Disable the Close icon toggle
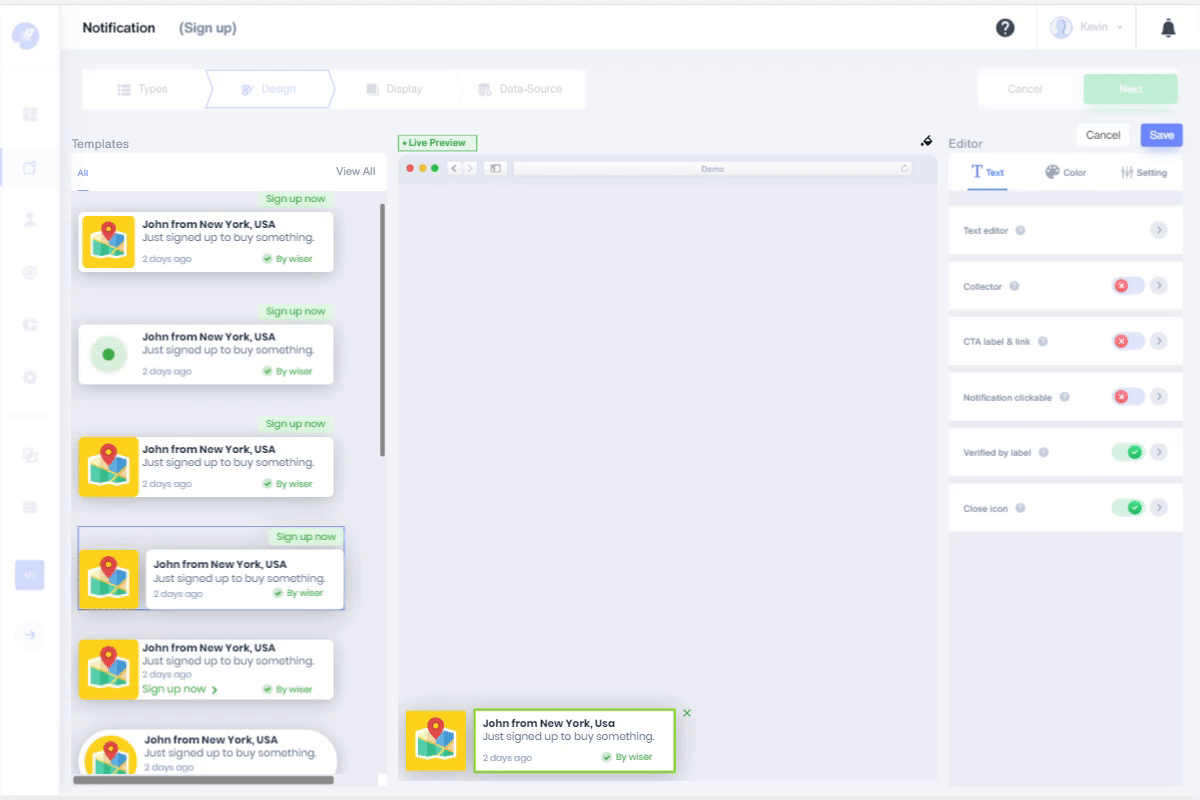Image resolution: width=1200 pixels, height=800 pixels. (1128, 508)
